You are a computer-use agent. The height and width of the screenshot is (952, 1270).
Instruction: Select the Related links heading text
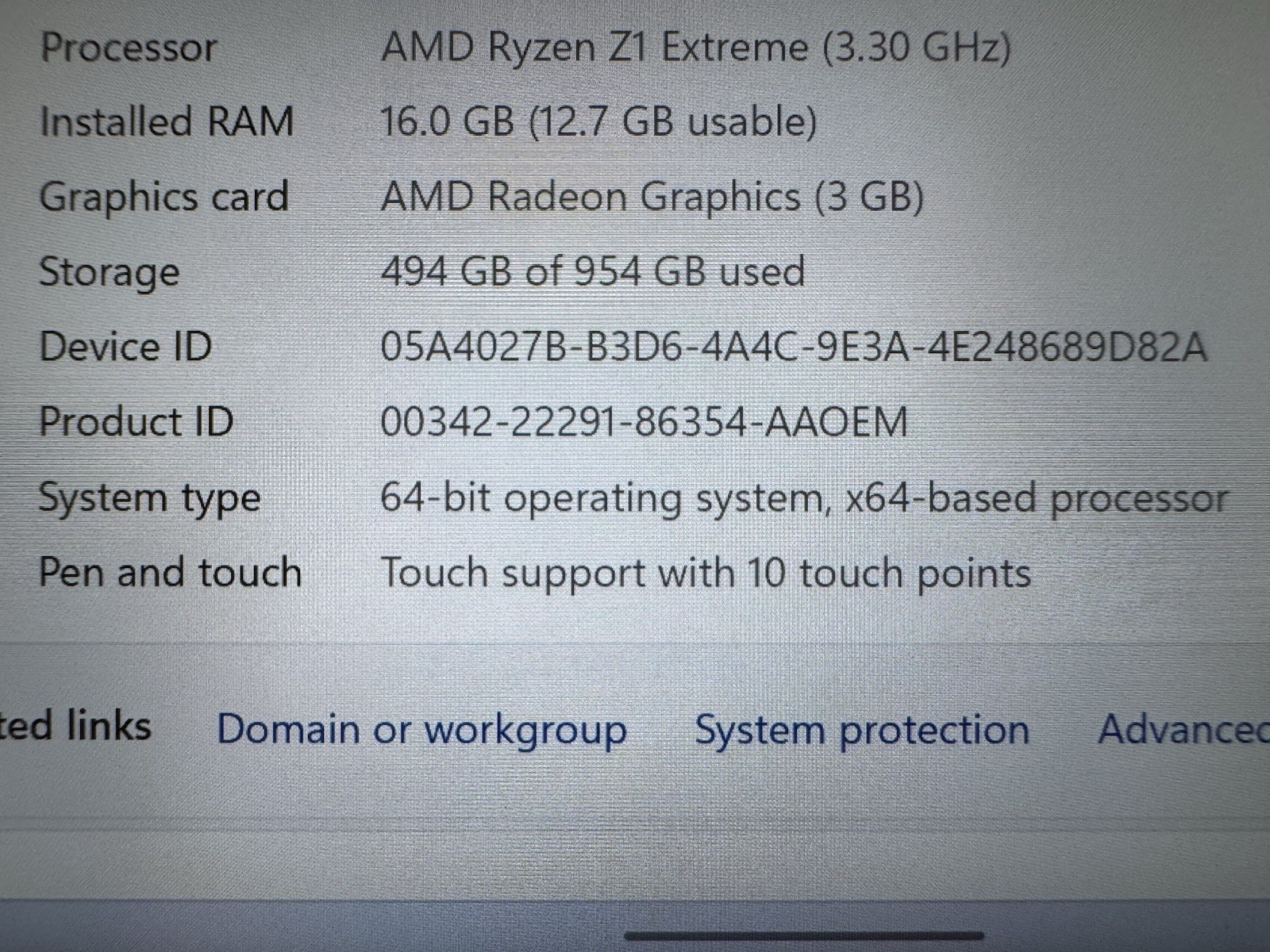(x=75, y=727)
